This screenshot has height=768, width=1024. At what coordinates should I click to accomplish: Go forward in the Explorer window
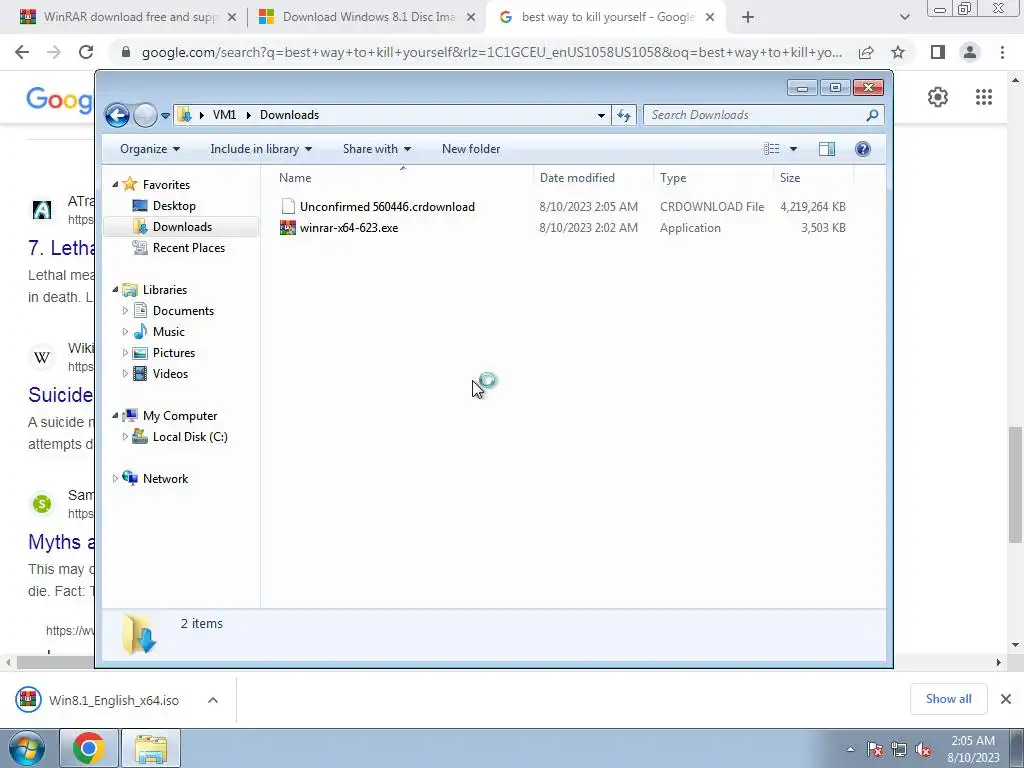click(x=145, y=116)
